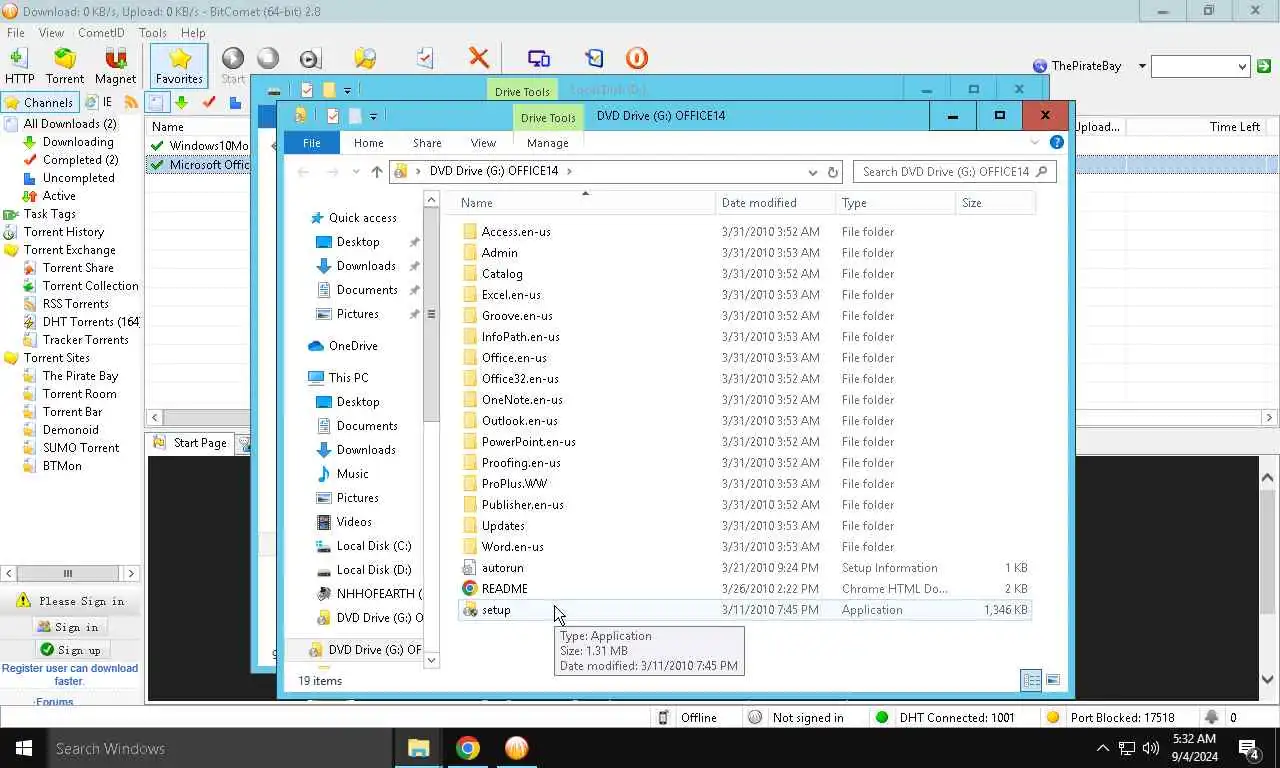Click the Sign in button in BitComet
The image size is (1280, 768).
click(68, 627)
